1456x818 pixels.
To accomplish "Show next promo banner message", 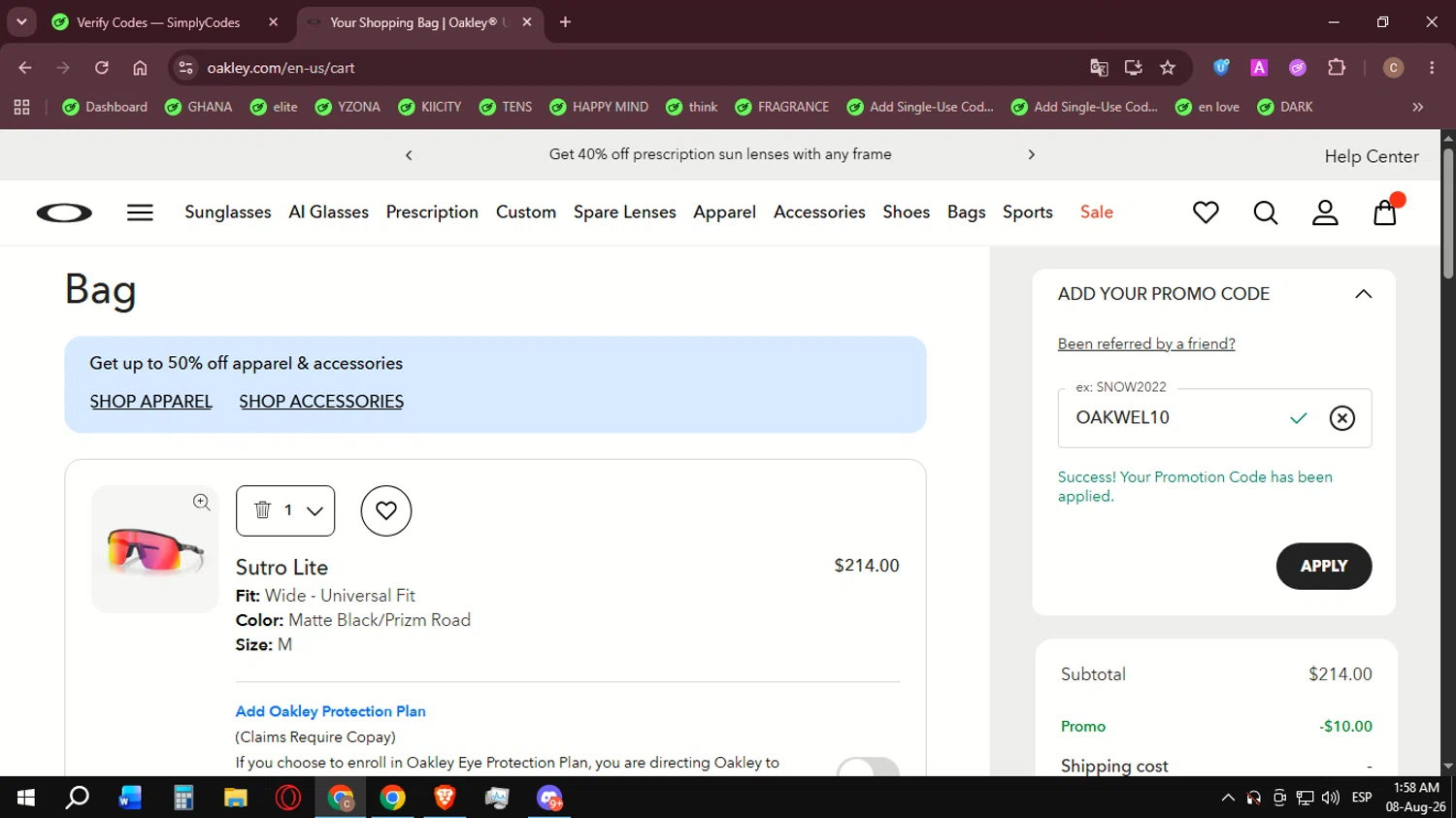I will pyautogui.click(x=1031, y=155).
